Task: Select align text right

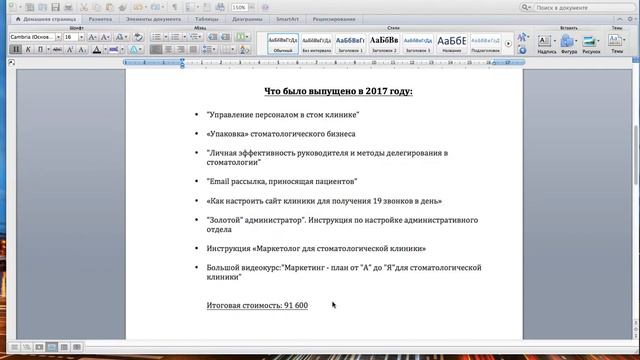Action: pos(181,49)
